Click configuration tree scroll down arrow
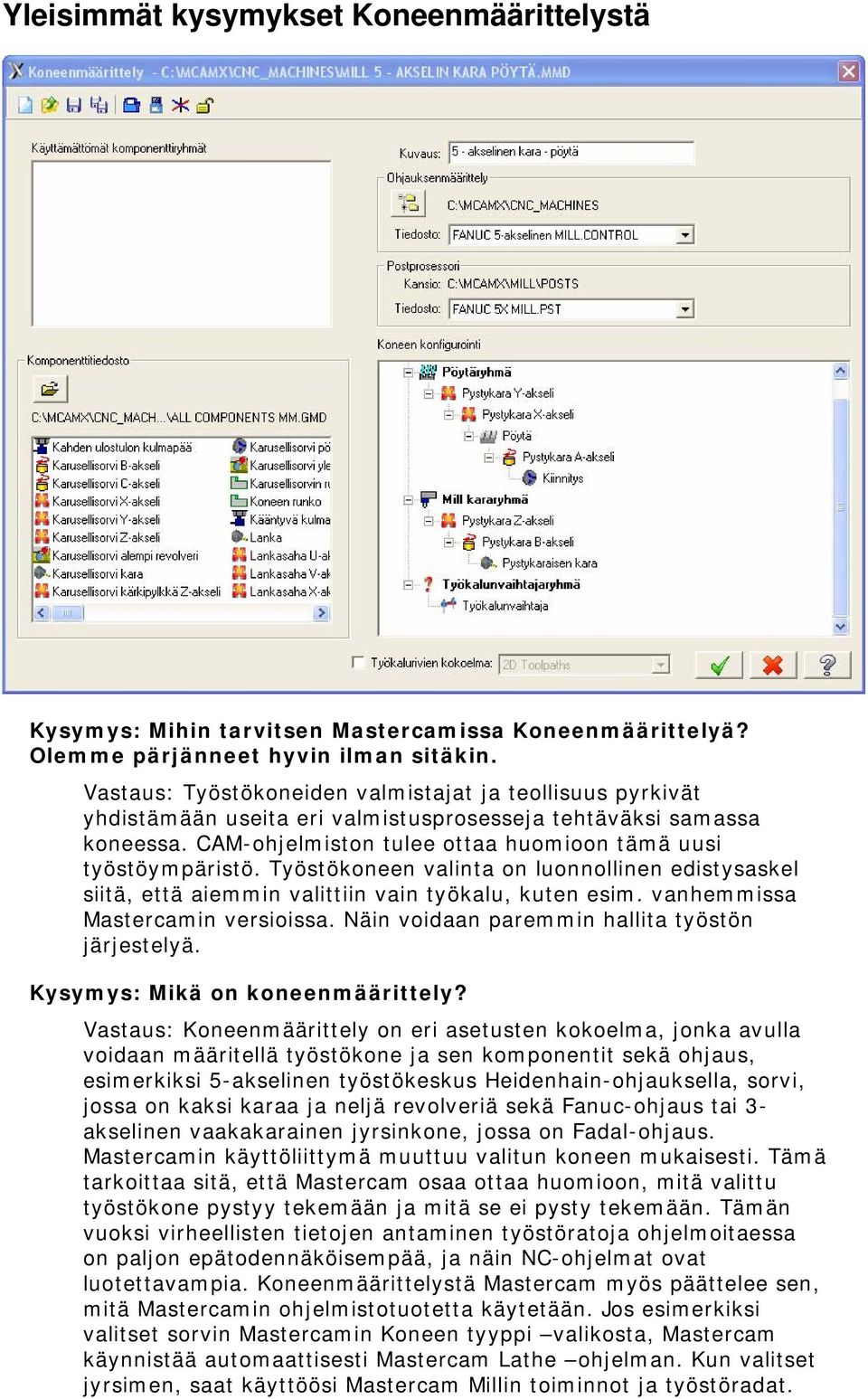This screenshot has width=868, height=1399. (841, 626)
